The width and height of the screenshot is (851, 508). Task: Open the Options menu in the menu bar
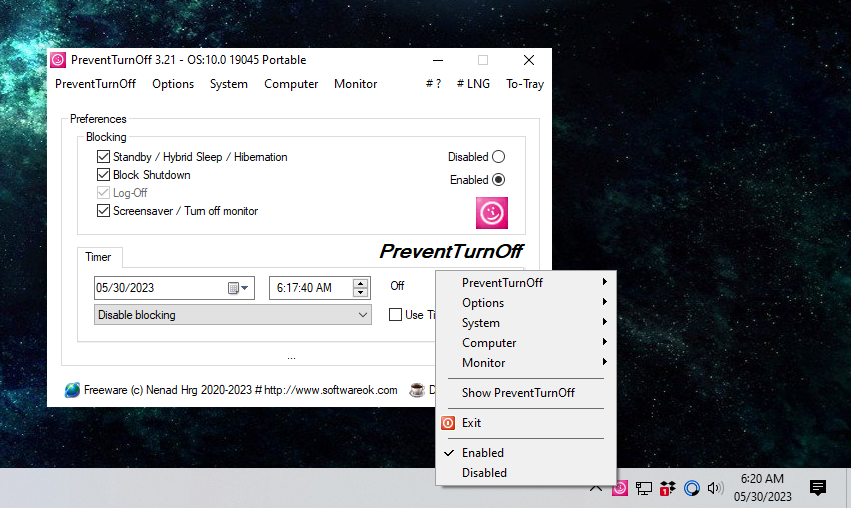point(173,84)
